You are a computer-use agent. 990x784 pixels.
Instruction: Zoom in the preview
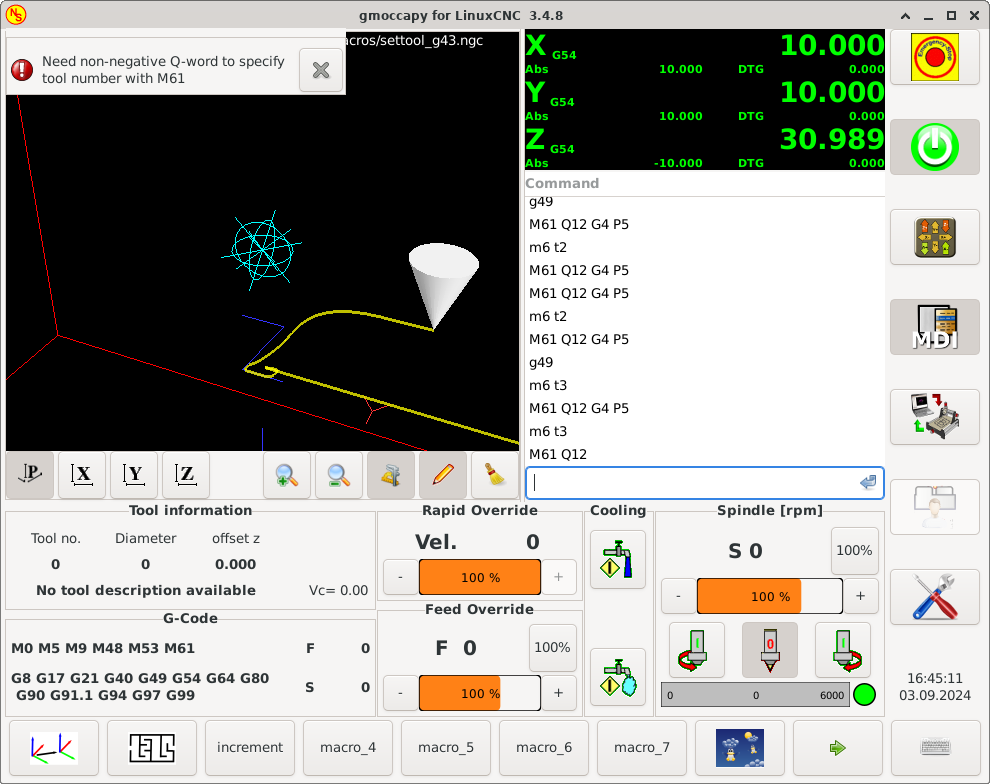coord(287,475)
